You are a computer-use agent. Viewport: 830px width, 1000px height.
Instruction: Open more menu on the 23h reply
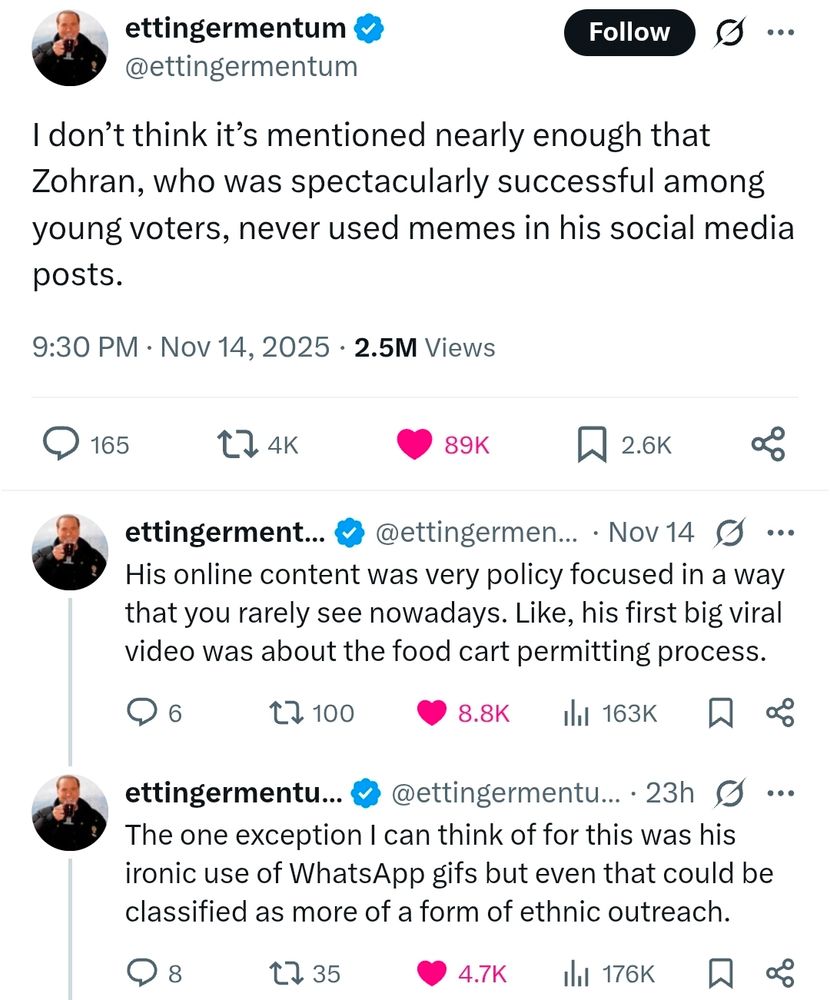click(779, 792)
